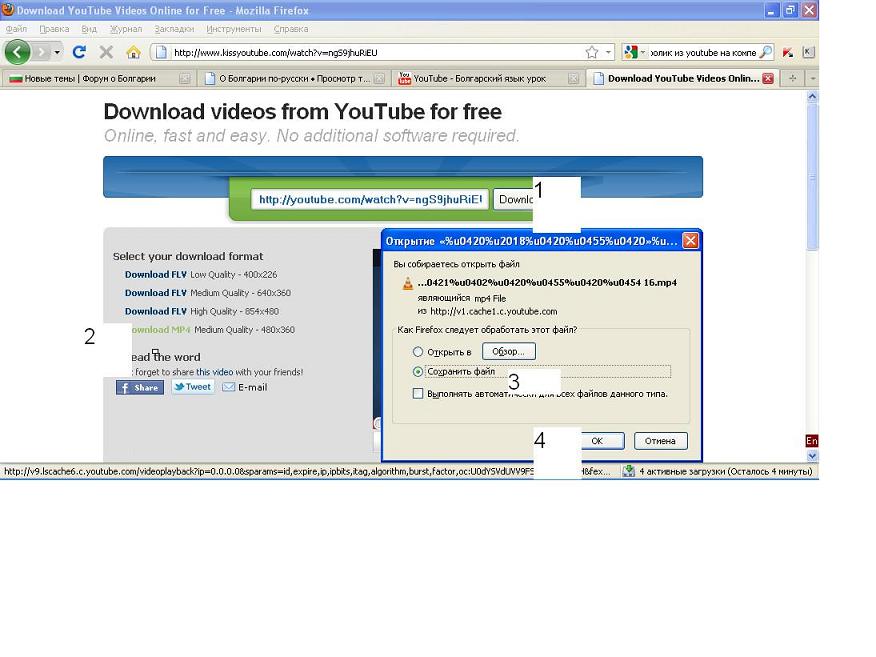Confirm the dialog with OK
The width and height of the screenshot is (876, 657).
pos(602,441)
